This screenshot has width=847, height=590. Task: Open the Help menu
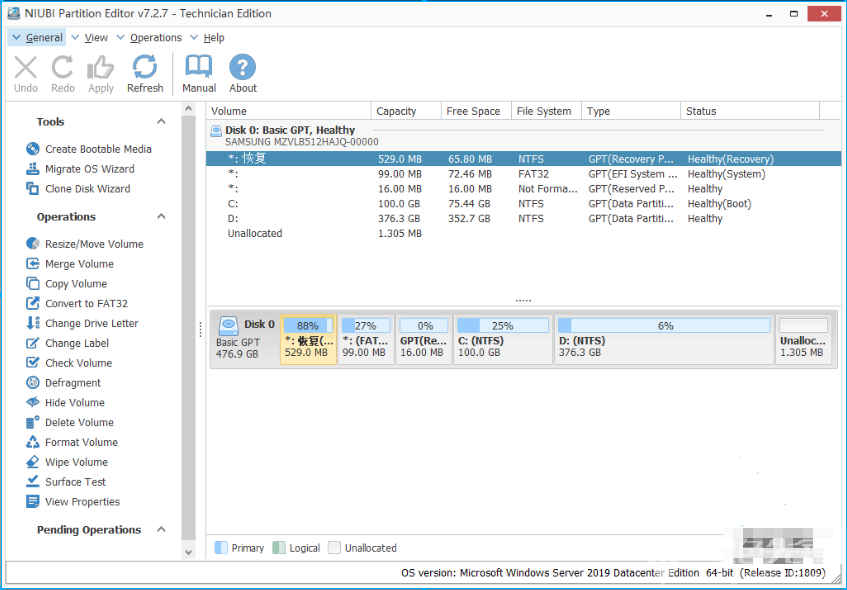click(x=207, y=37)
